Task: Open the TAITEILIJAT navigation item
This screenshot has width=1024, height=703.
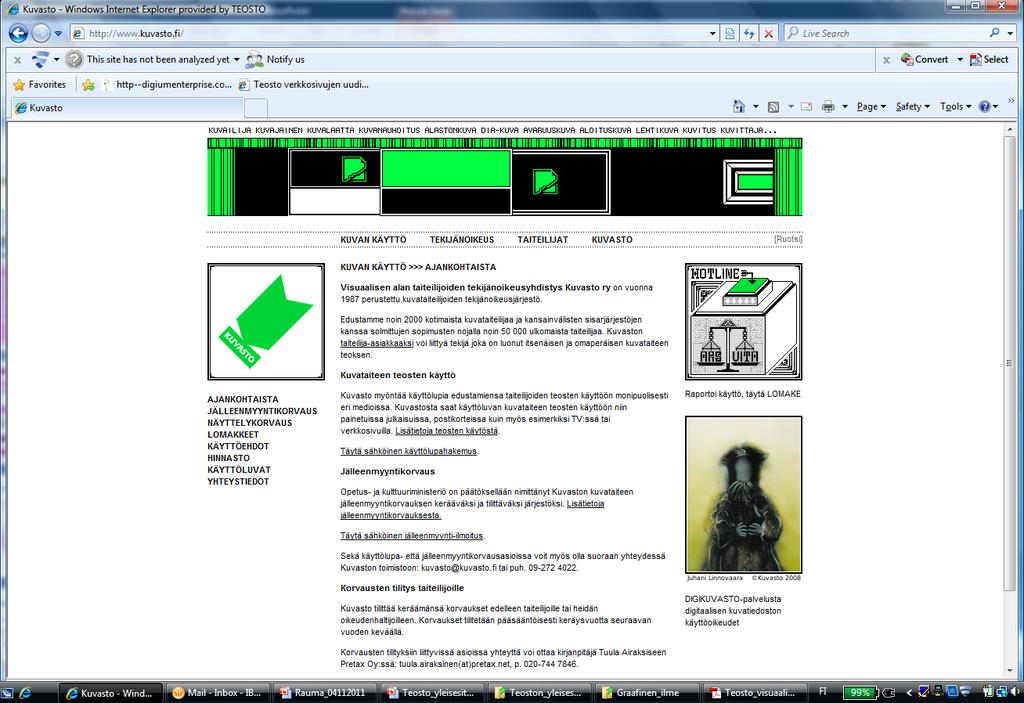Action: [x=543, y=240]
